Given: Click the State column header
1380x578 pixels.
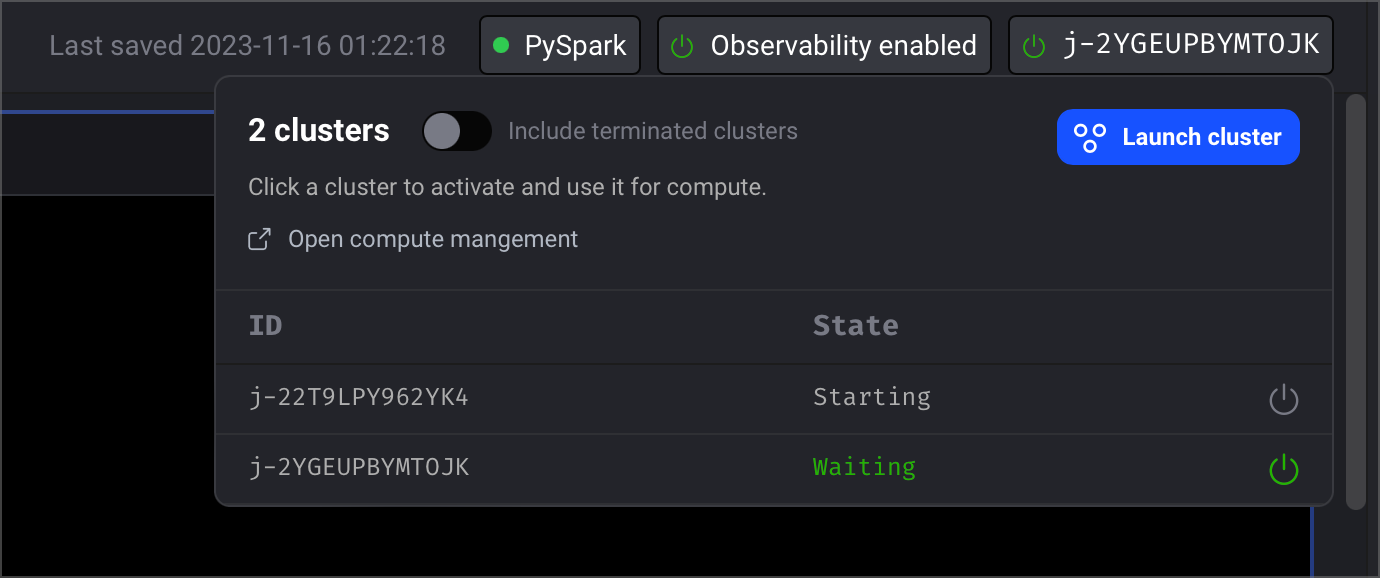Looking at the screenshot, I should tap(856, 325).
